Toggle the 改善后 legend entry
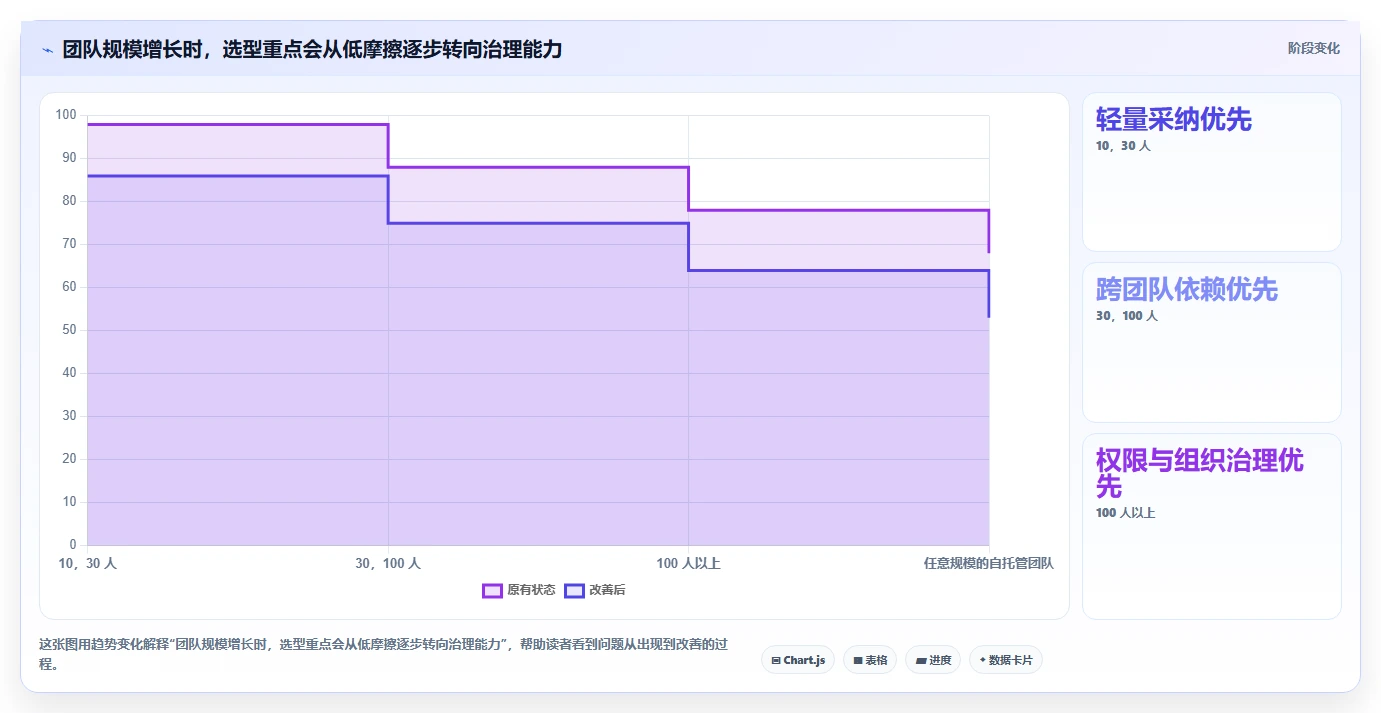Screen dimensions: 1381x713 (595, 590)
